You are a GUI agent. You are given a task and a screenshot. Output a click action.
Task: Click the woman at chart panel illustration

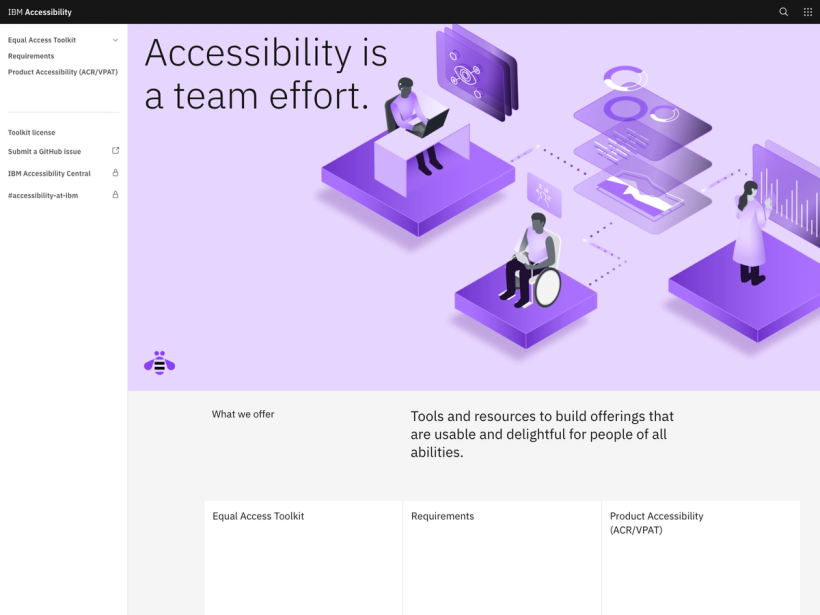click(752, 232)
